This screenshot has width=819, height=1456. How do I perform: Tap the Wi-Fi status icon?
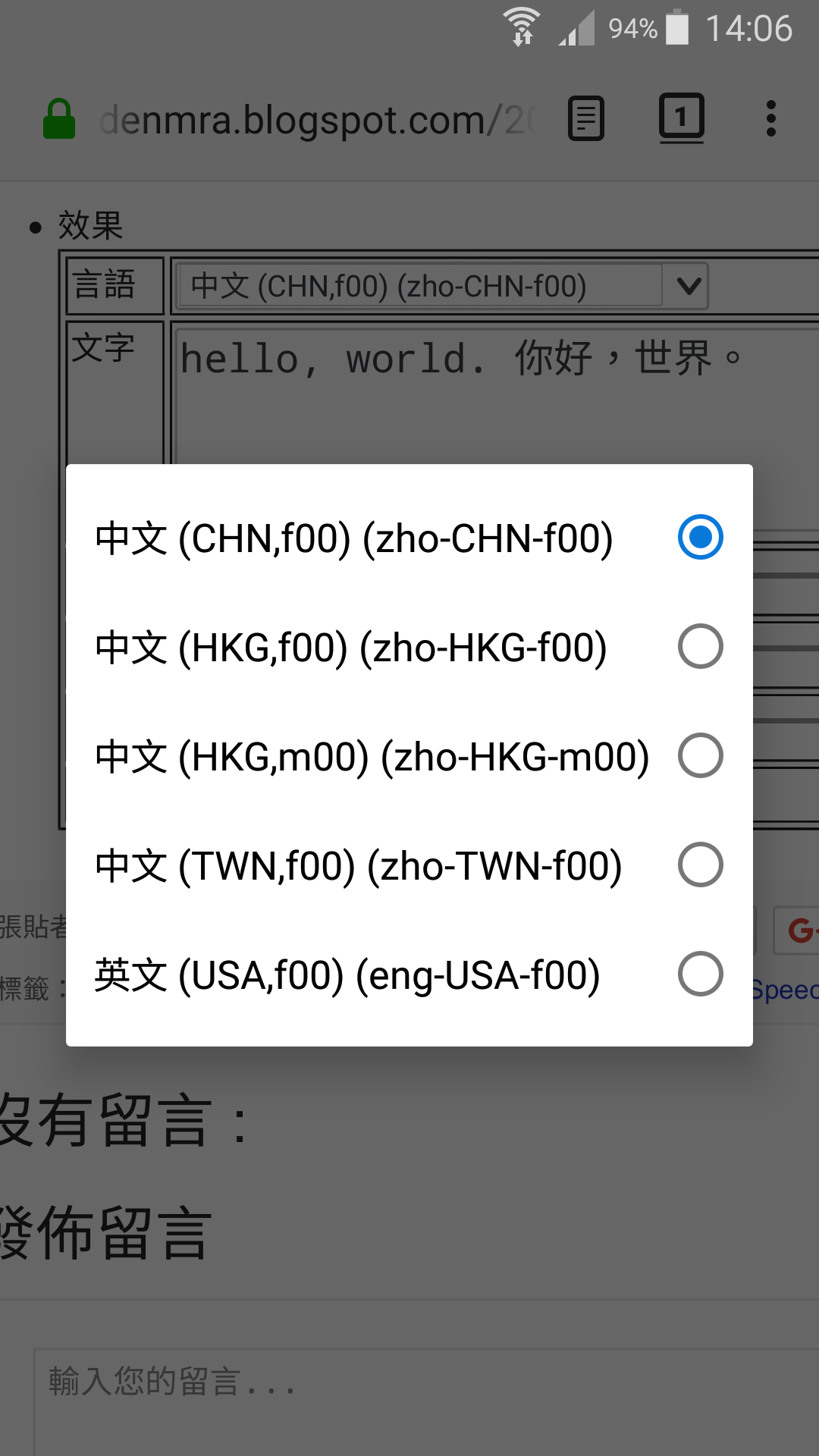(x=522, y=27)
